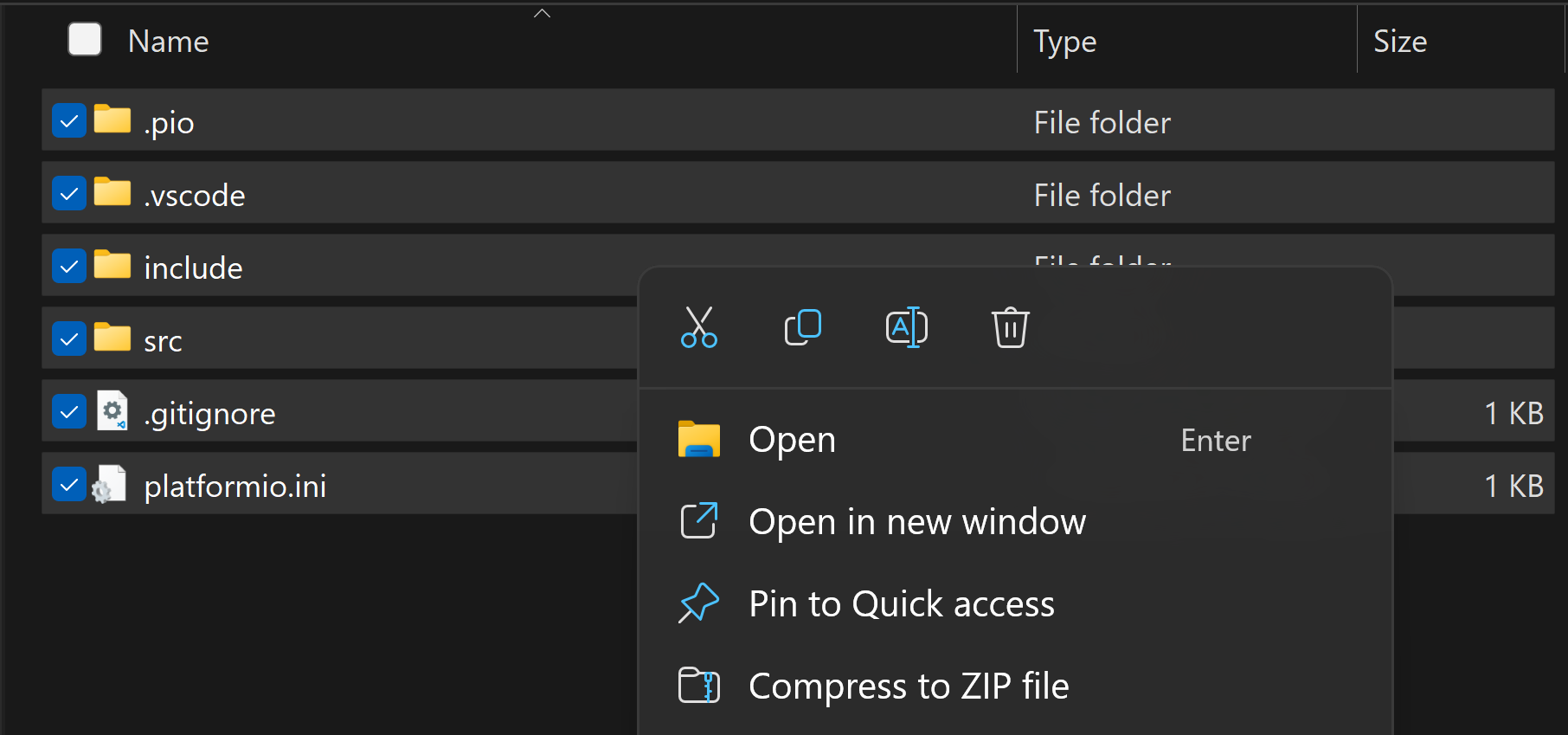Viewport: 1568px width, 735px height.
Task: Open the .vscode folder row
Action: 194,194
